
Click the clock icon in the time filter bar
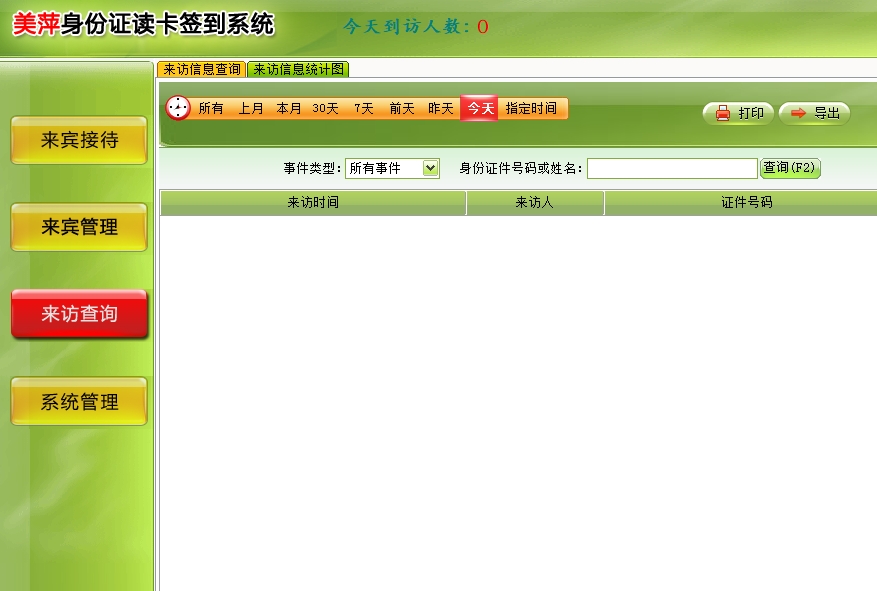click(178, 108)
